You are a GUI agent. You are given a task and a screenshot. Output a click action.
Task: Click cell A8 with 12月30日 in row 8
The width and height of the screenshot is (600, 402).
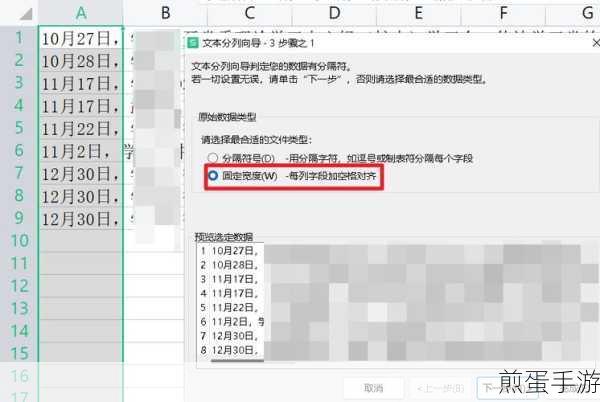click(x=81, y=196)
